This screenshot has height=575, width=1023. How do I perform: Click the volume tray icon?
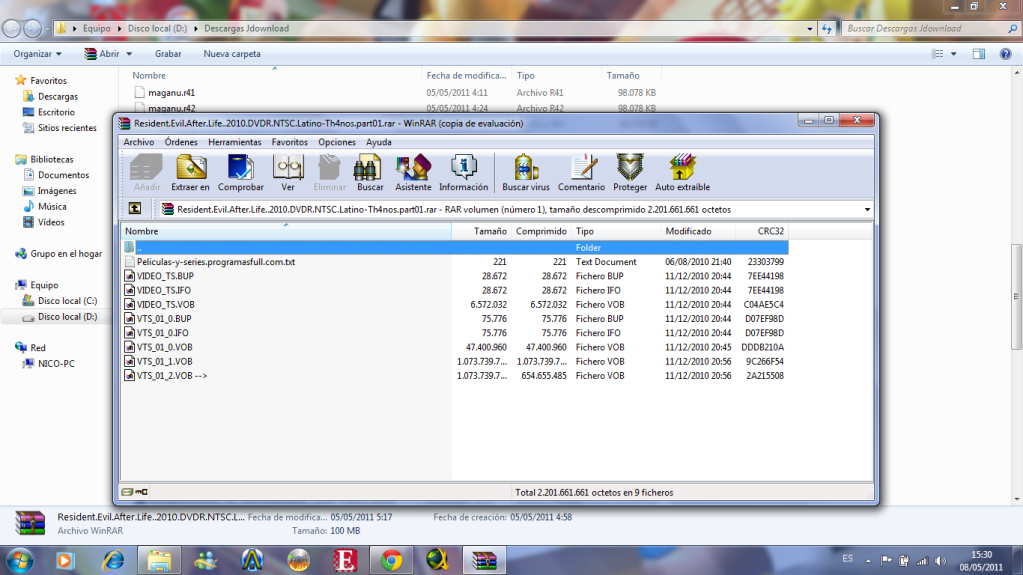pyautogui.click(x=940, y=561)
